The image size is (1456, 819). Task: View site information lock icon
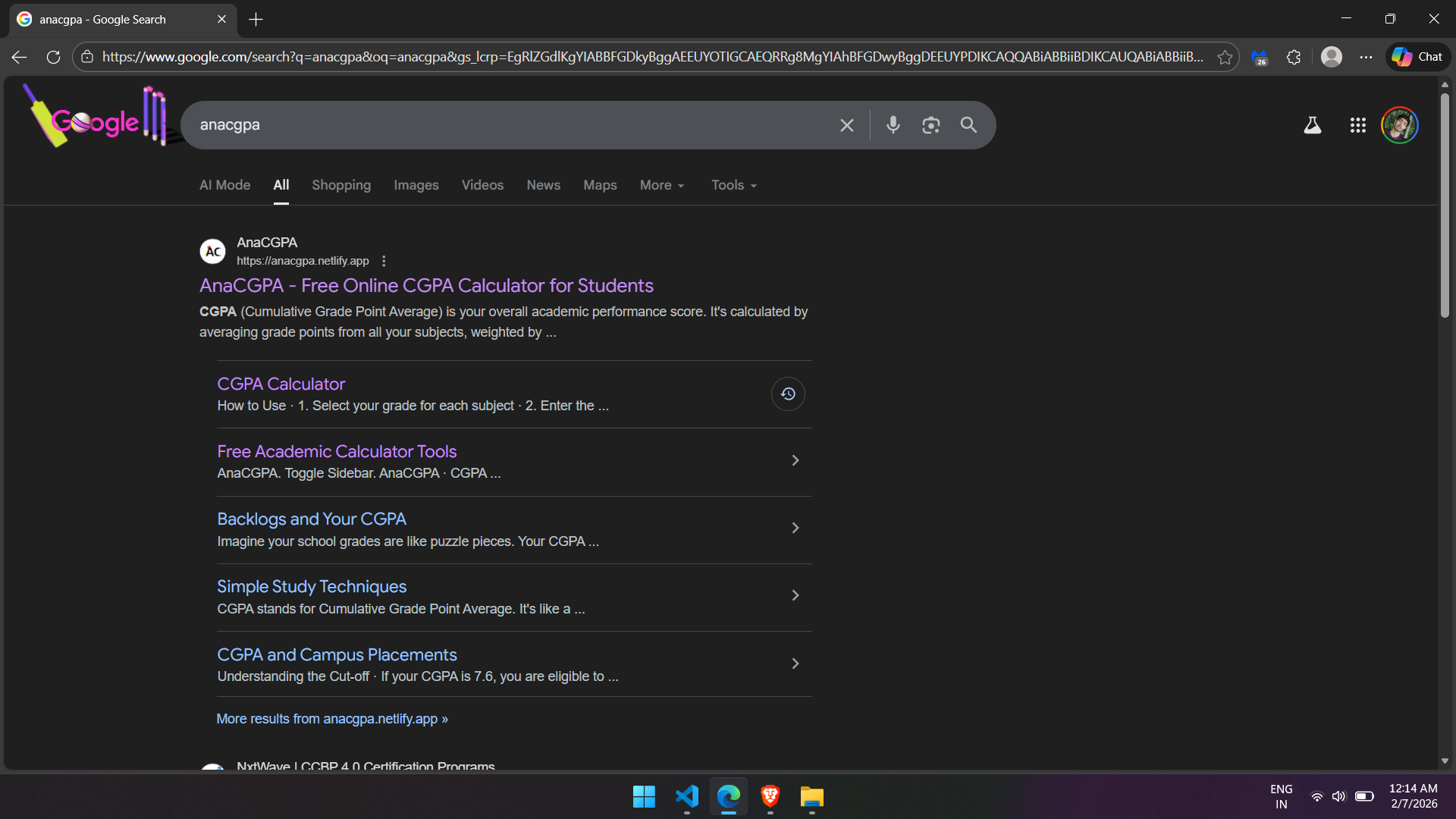(87, 57)
